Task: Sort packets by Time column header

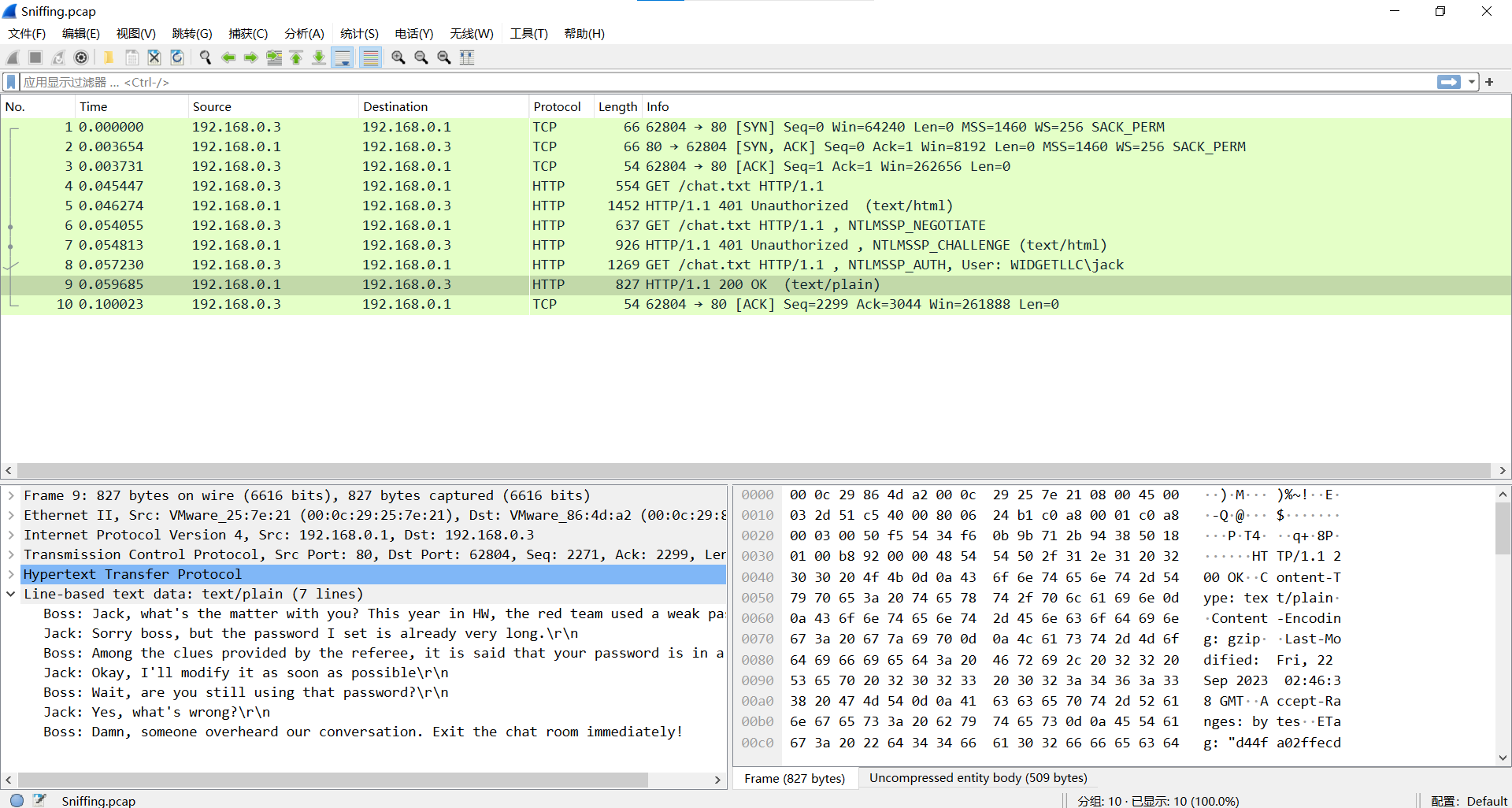Action: [132, 107]
